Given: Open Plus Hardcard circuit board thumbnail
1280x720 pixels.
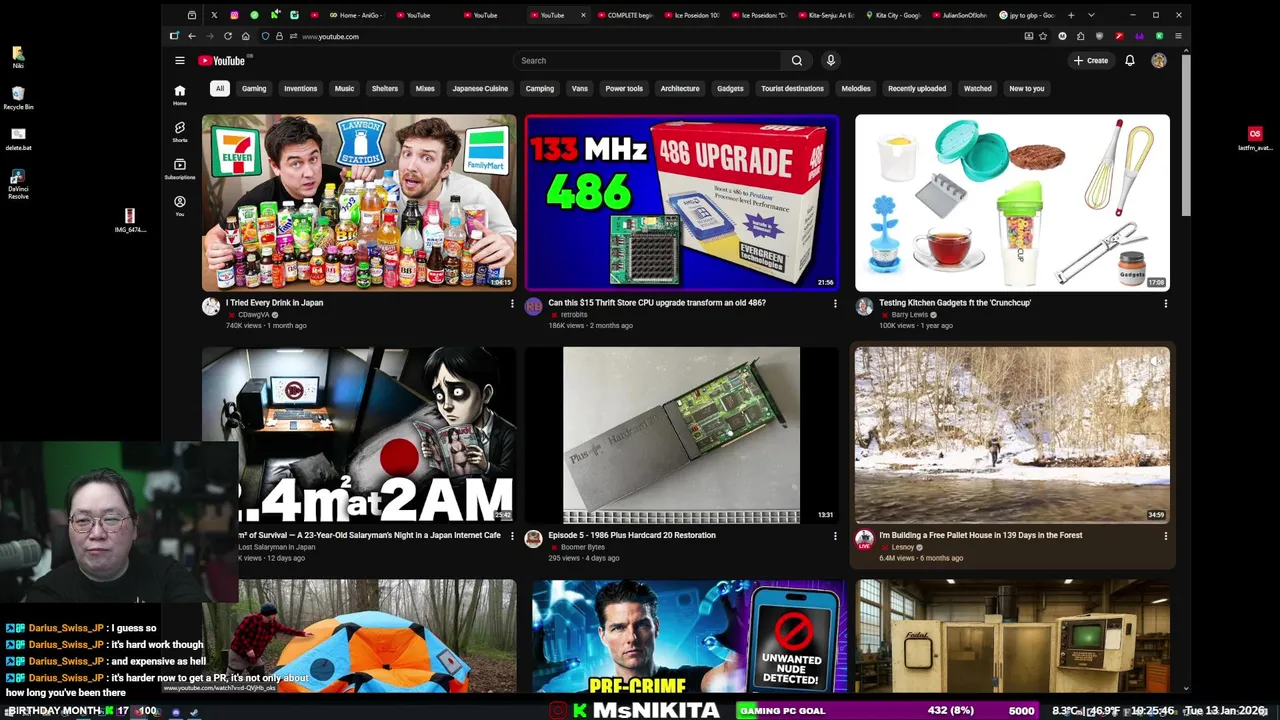Looking at the screenshot, I should tap(682, 435).
